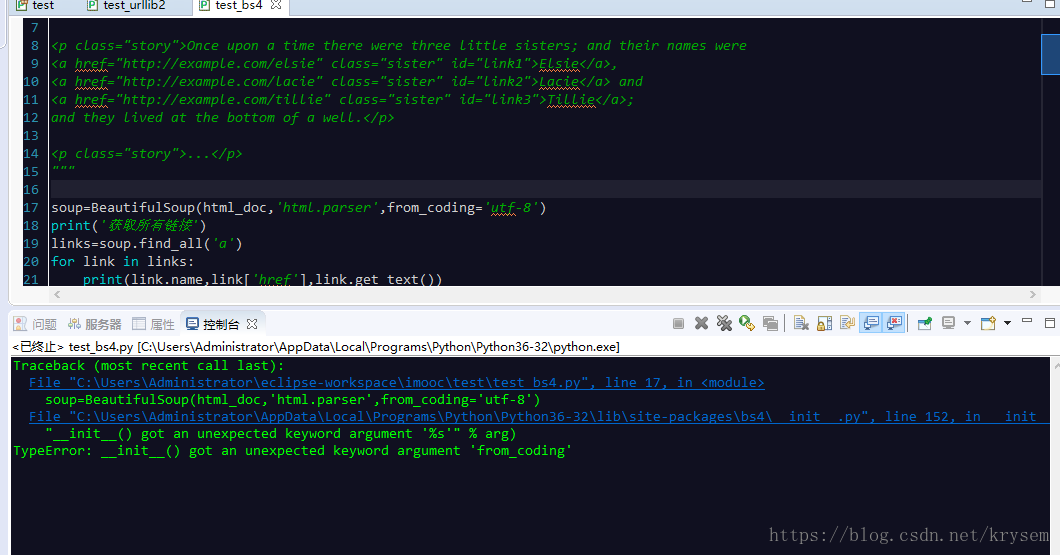Open the 属性 (Properties) tab
Viewport: 1060px width, 555px height.
click(153, 324)
